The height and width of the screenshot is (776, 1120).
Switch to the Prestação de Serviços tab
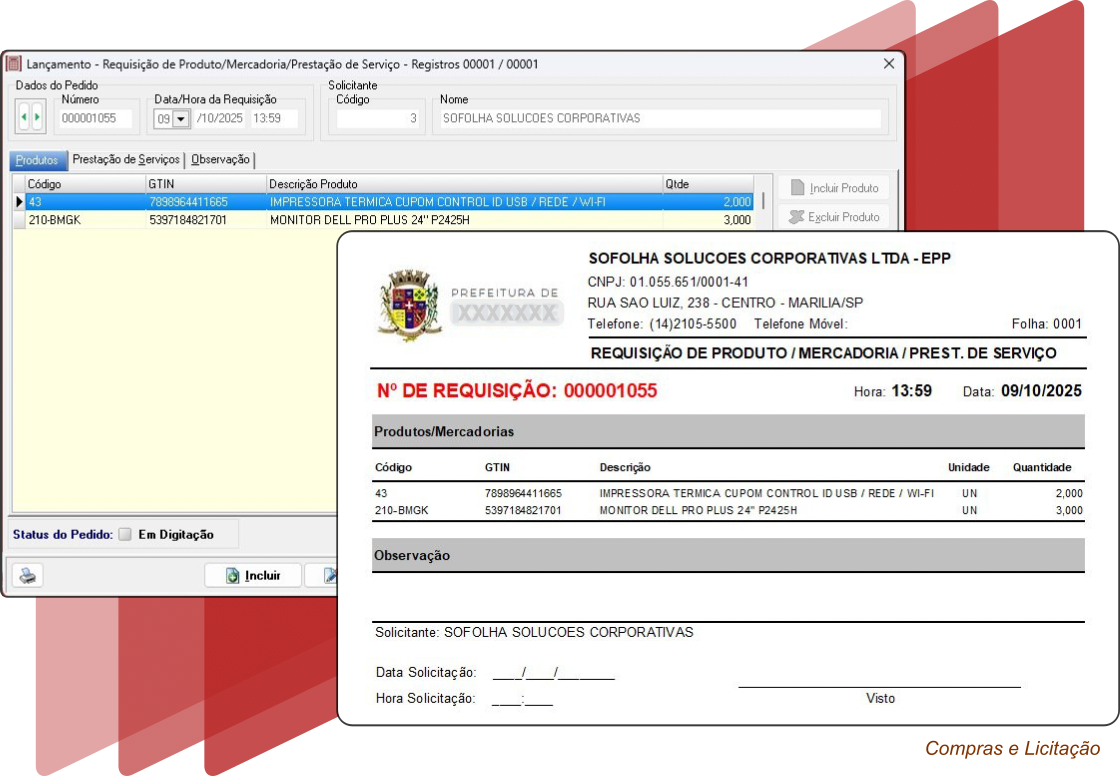coord(126,160)
